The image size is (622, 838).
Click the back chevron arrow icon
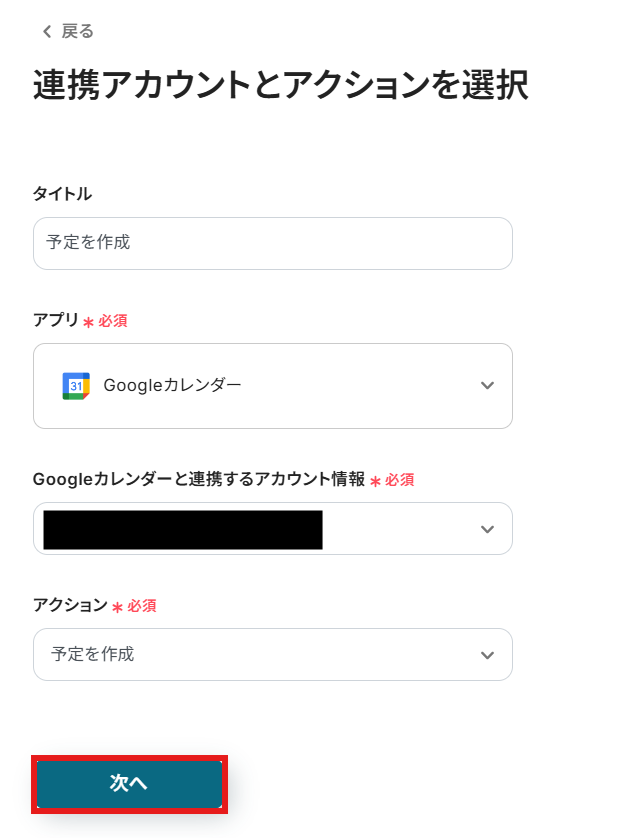click(x=46, y=32)
